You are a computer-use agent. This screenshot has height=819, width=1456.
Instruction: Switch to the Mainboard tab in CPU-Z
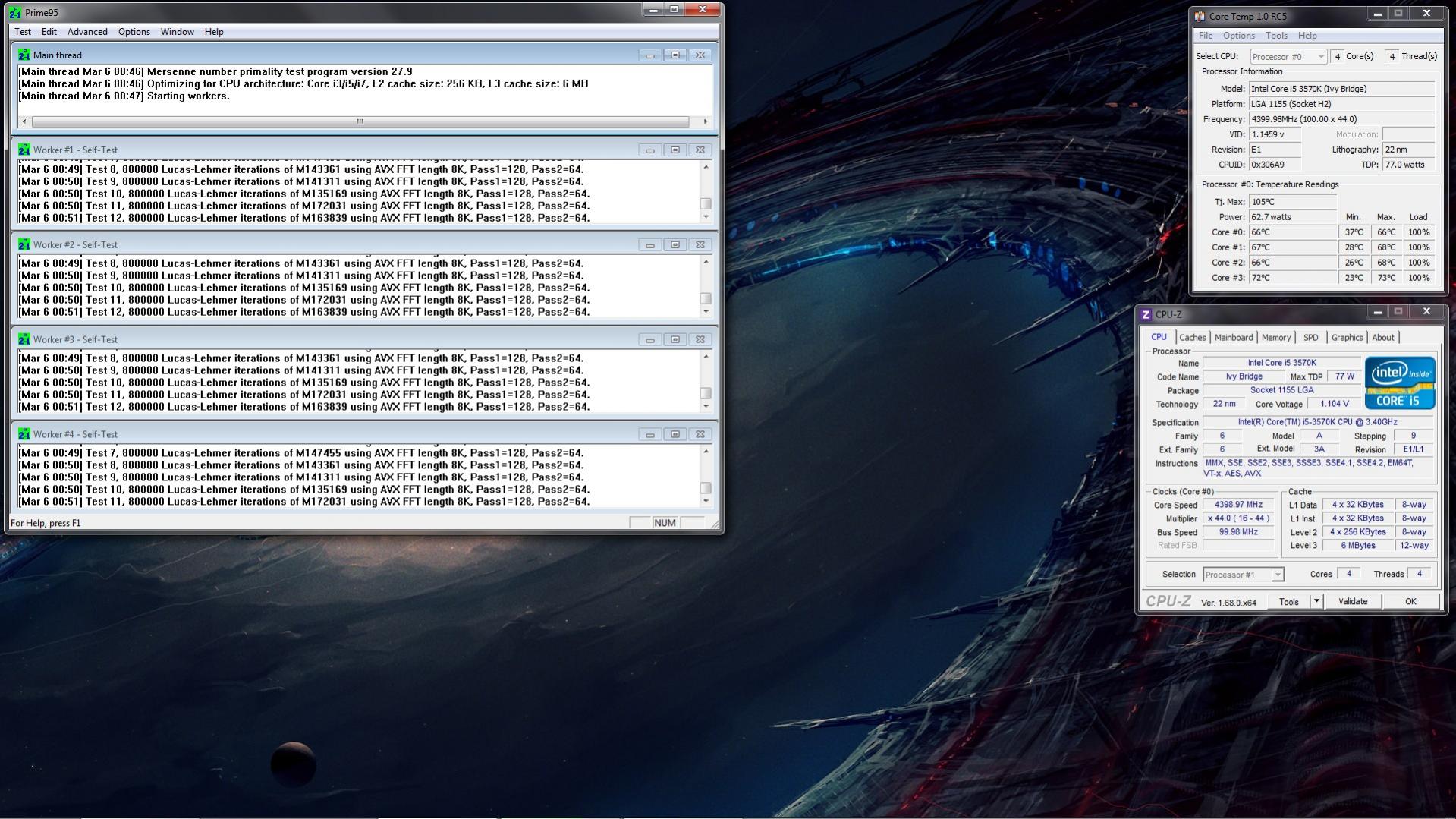tap(1233, 338)
